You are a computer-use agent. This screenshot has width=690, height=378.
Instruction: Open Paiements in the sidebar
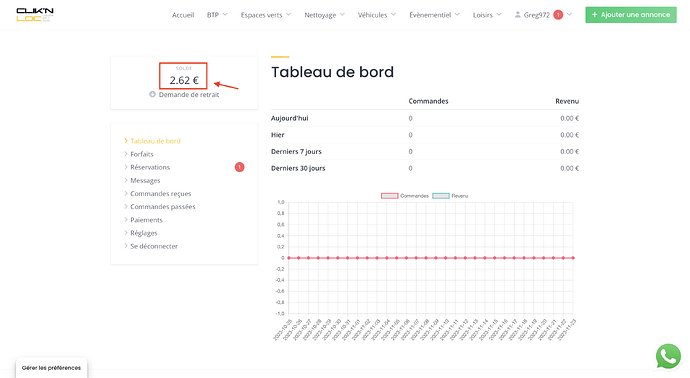tap(146, 220)
